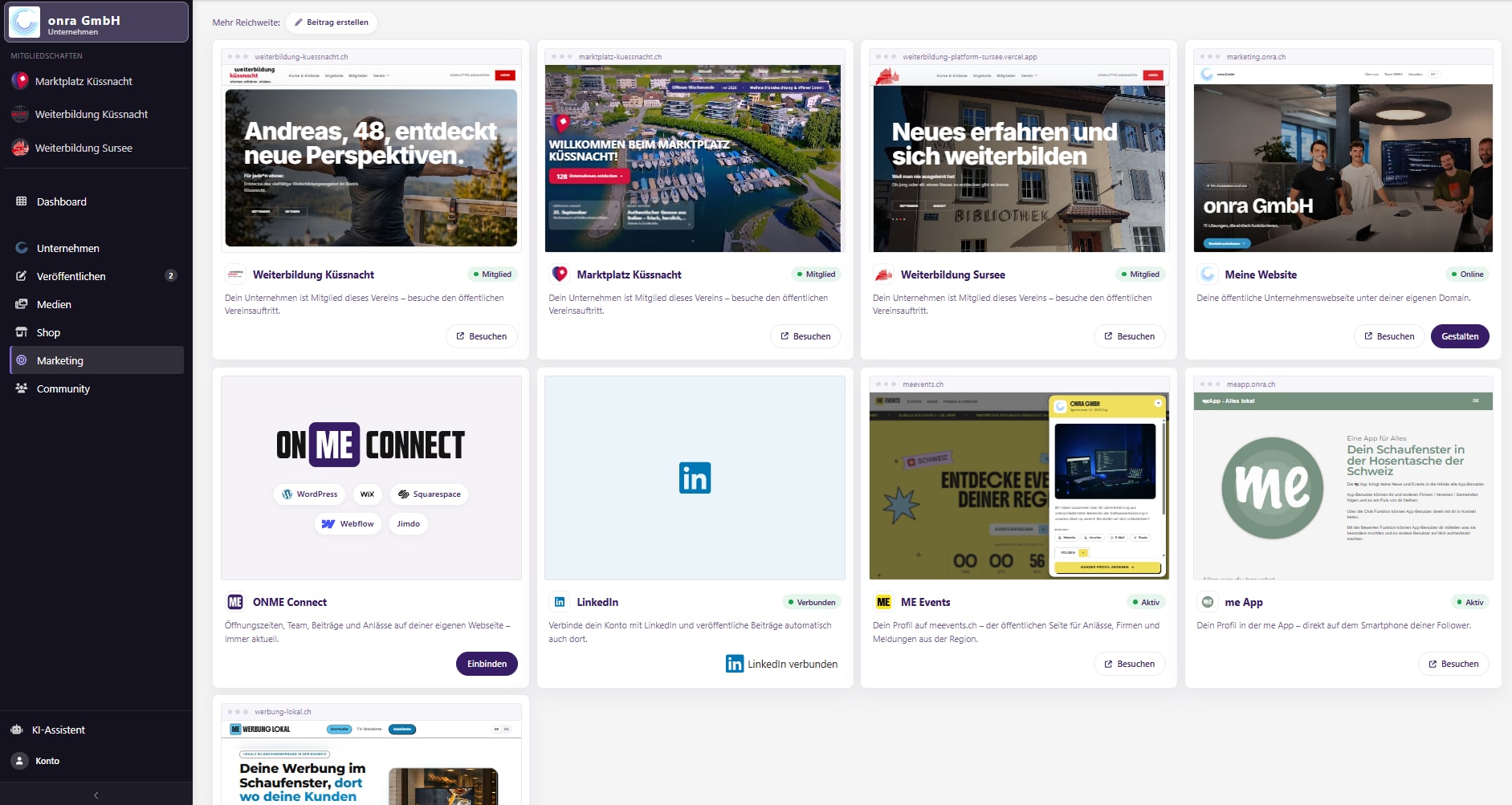Open the ME Events site preview thumbnail
Screen dimensions: 1512x805
tap(1019, 478)
